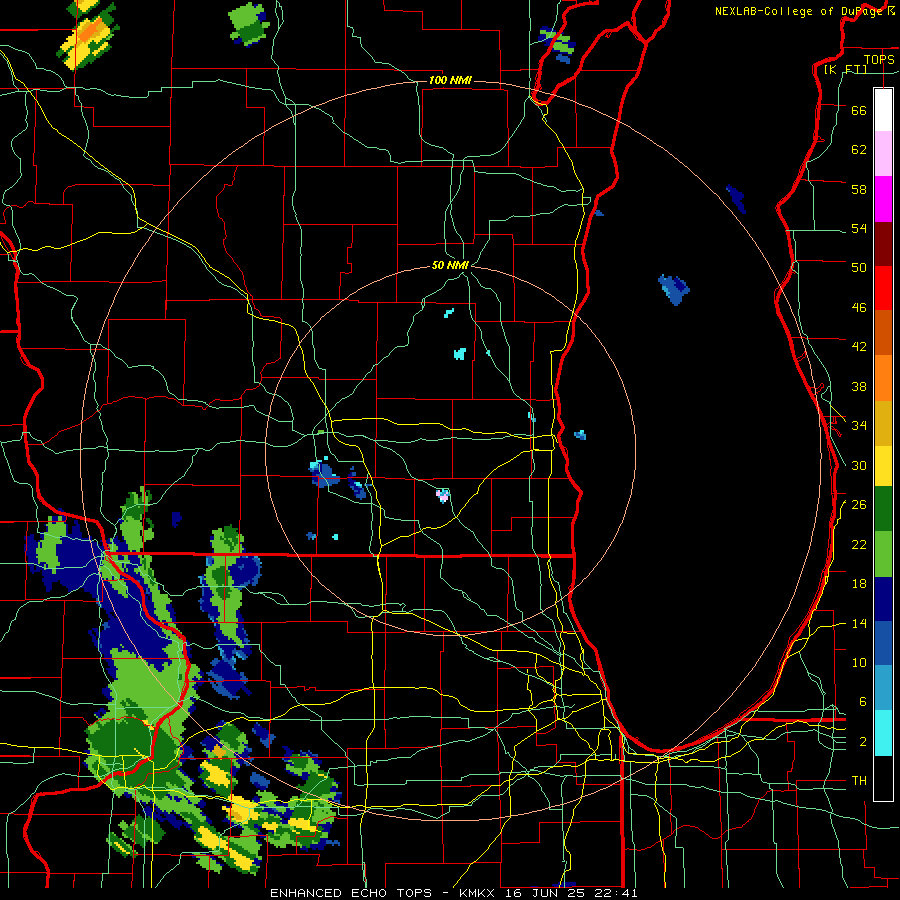This screenshot has width=900, height=900.
Task: Click the 22 value on the legend
Action: (x=859, y=544)
